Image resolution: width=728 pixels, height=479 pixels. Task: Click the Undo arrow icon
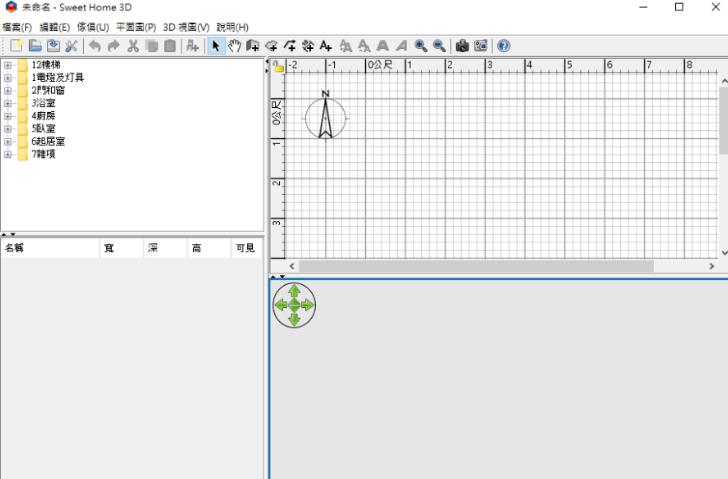[95, 45]
